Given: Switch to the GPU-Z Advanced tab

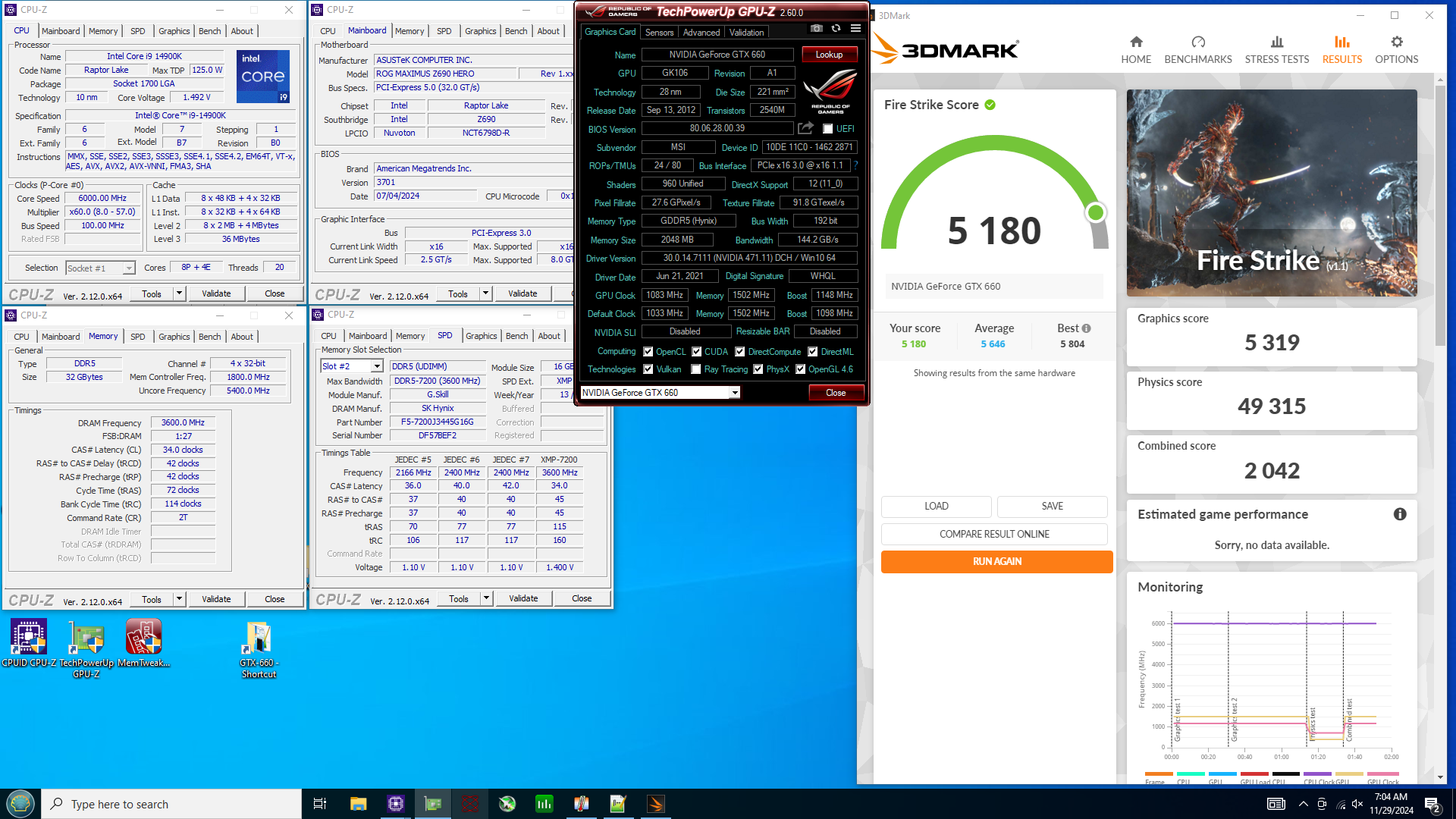Looking at the screenshot, I should pos(701,32).
